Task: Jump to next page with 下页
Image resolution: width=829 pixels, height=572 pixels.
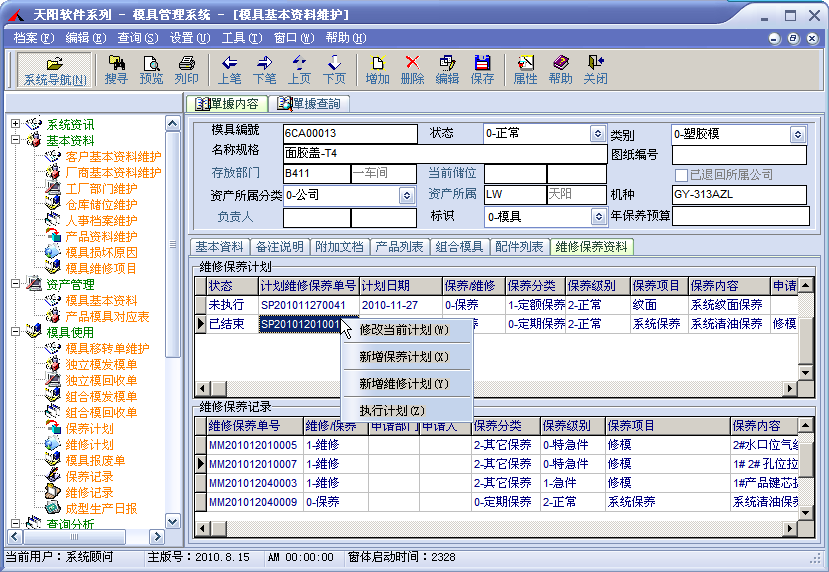Action: click(334, 69)
